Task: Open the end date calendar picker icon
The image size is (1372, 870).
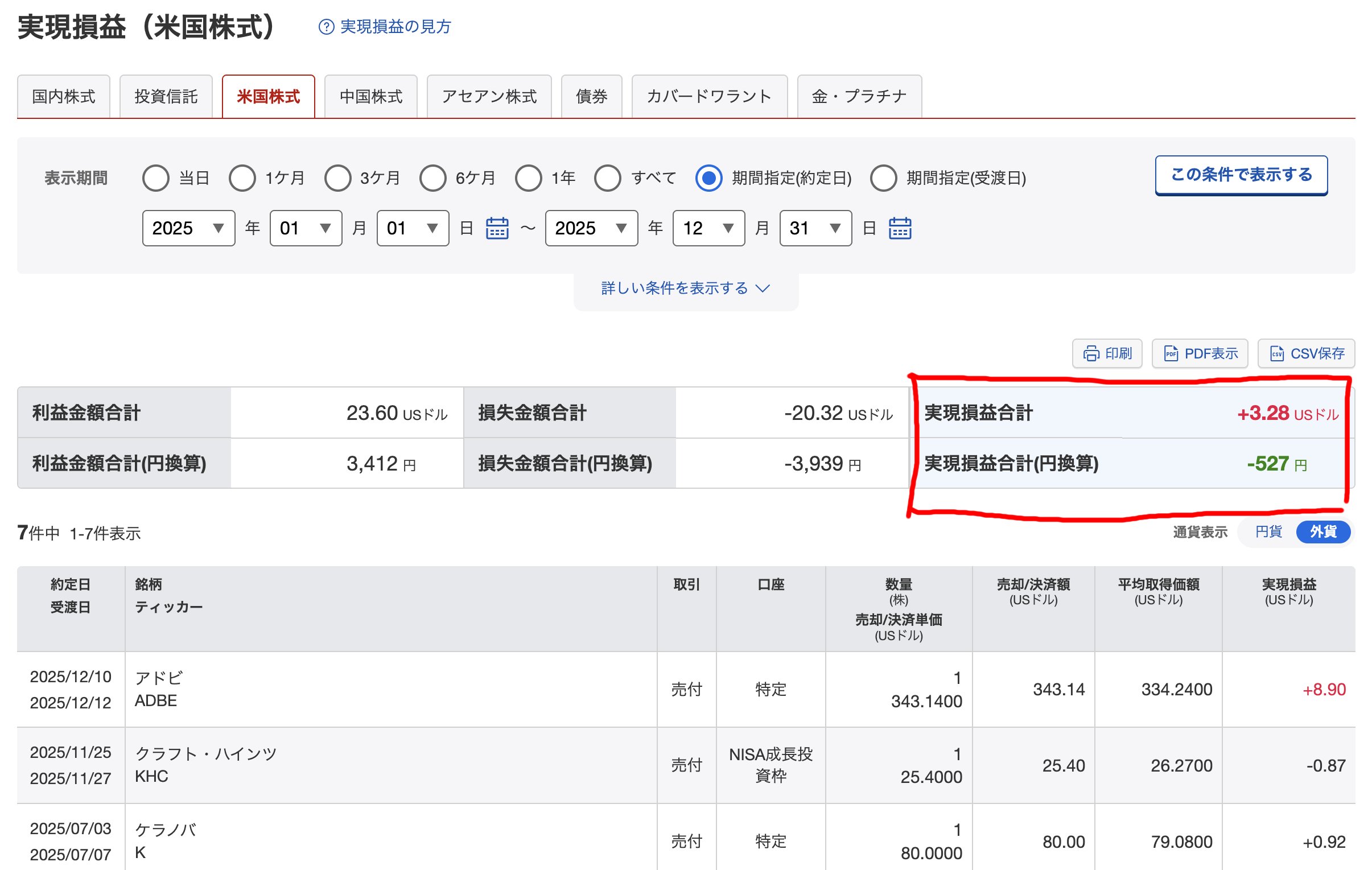Action: (900, 229)
